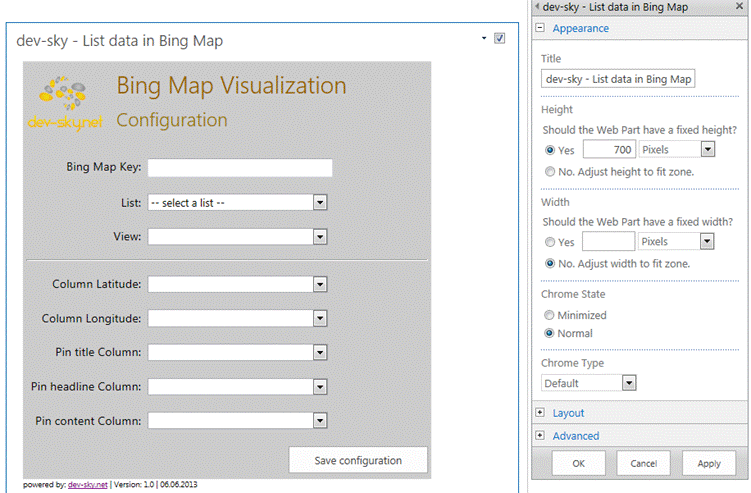Screen dimensions: 751x493
Task: Click the Bing Map Key input field
Action: (239, 168)
